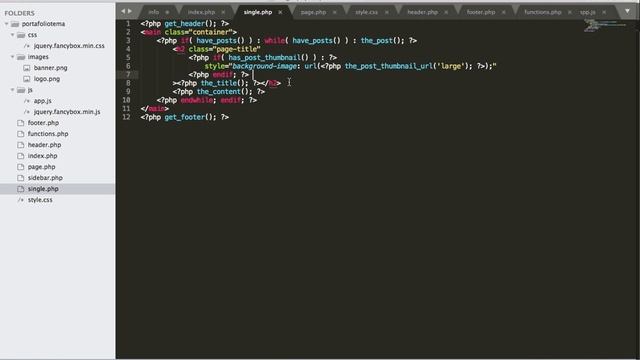Viewport: 640px width, 360px height.
Task: Click line number 12 in gutter
Action: [x=127, y=117]
